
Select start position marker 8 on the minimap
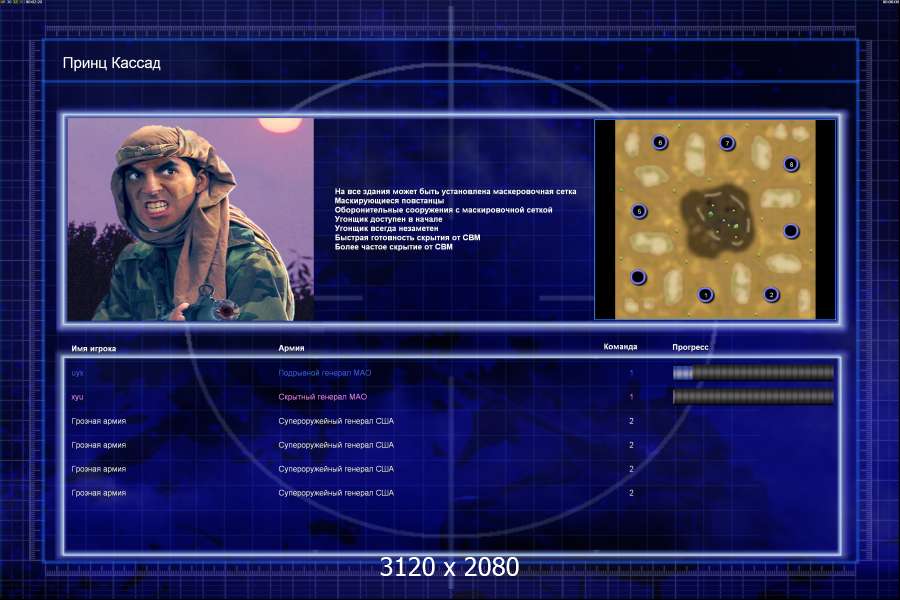791,164
